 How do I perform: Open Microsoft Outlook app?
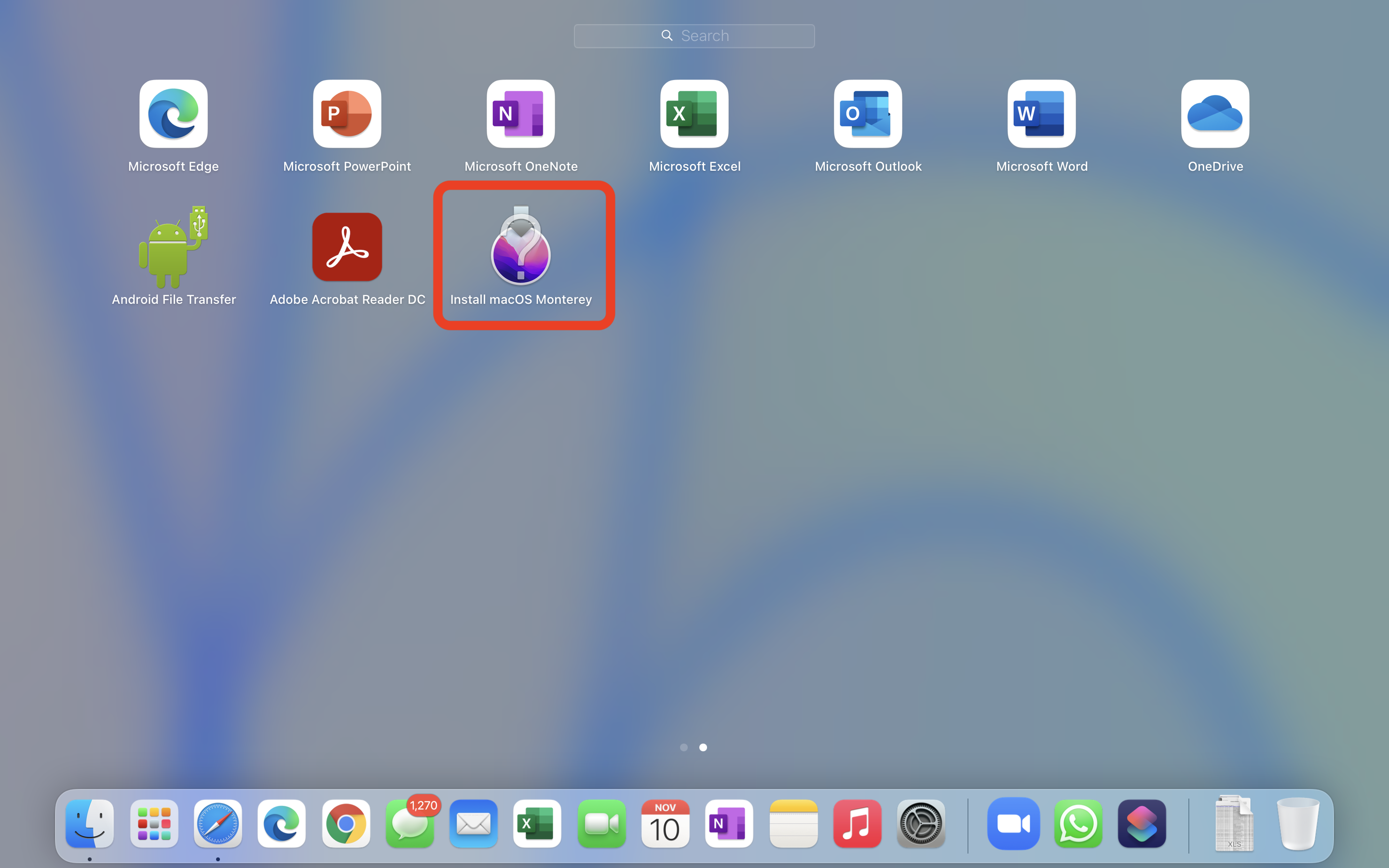tap(868, 114)
